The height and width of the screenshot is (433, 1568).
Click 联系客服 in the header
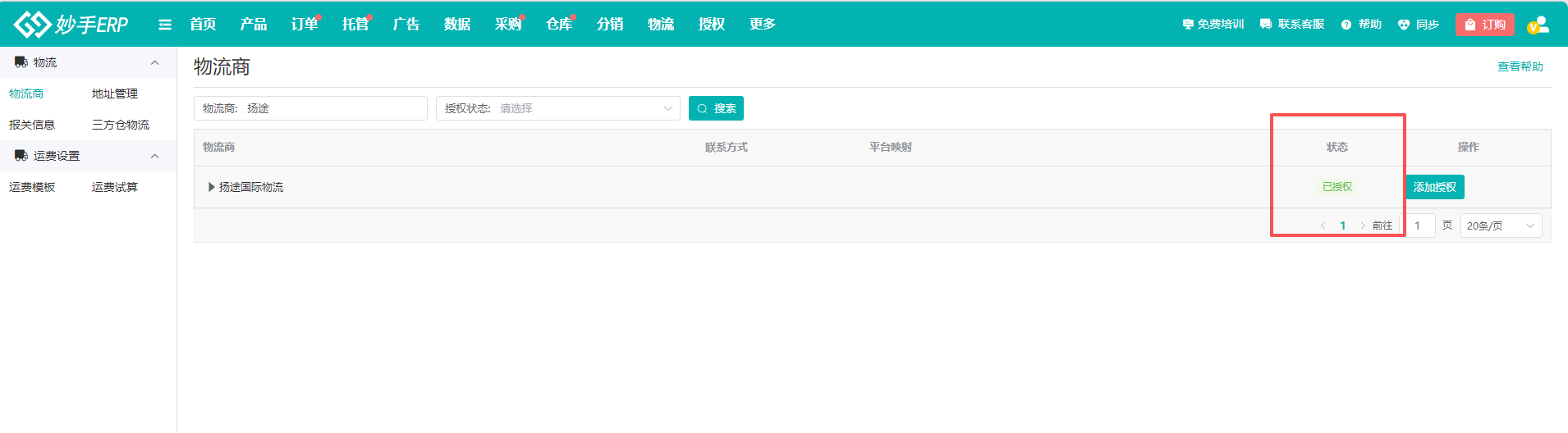coord(1292,25)
